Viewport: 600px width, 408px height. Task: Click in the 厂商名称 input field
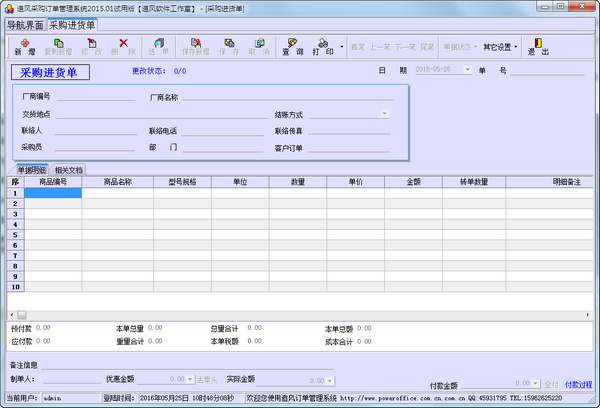[x=290, y=97]
